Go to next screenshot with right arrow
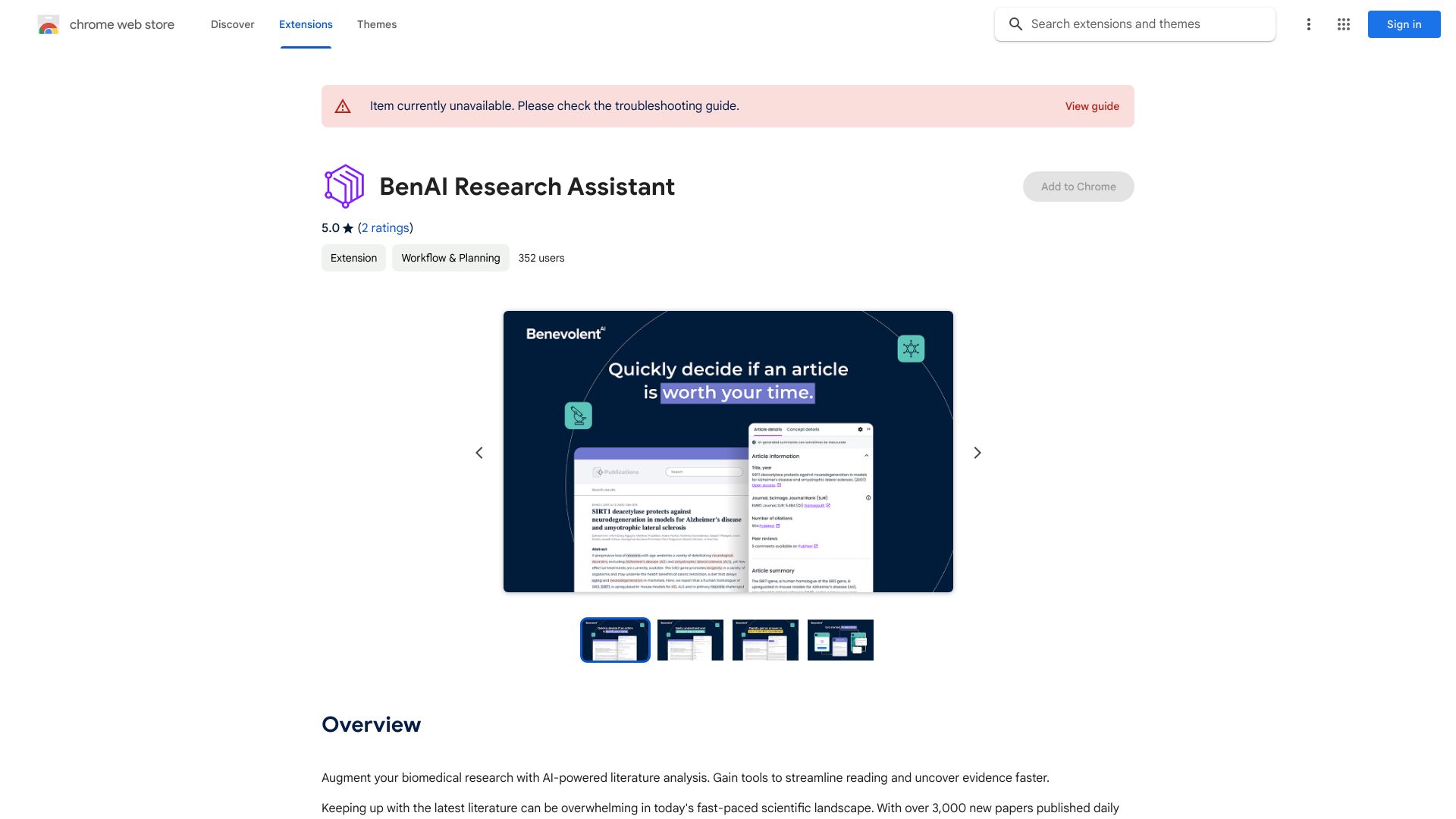1456x819 pixels. 977,453
